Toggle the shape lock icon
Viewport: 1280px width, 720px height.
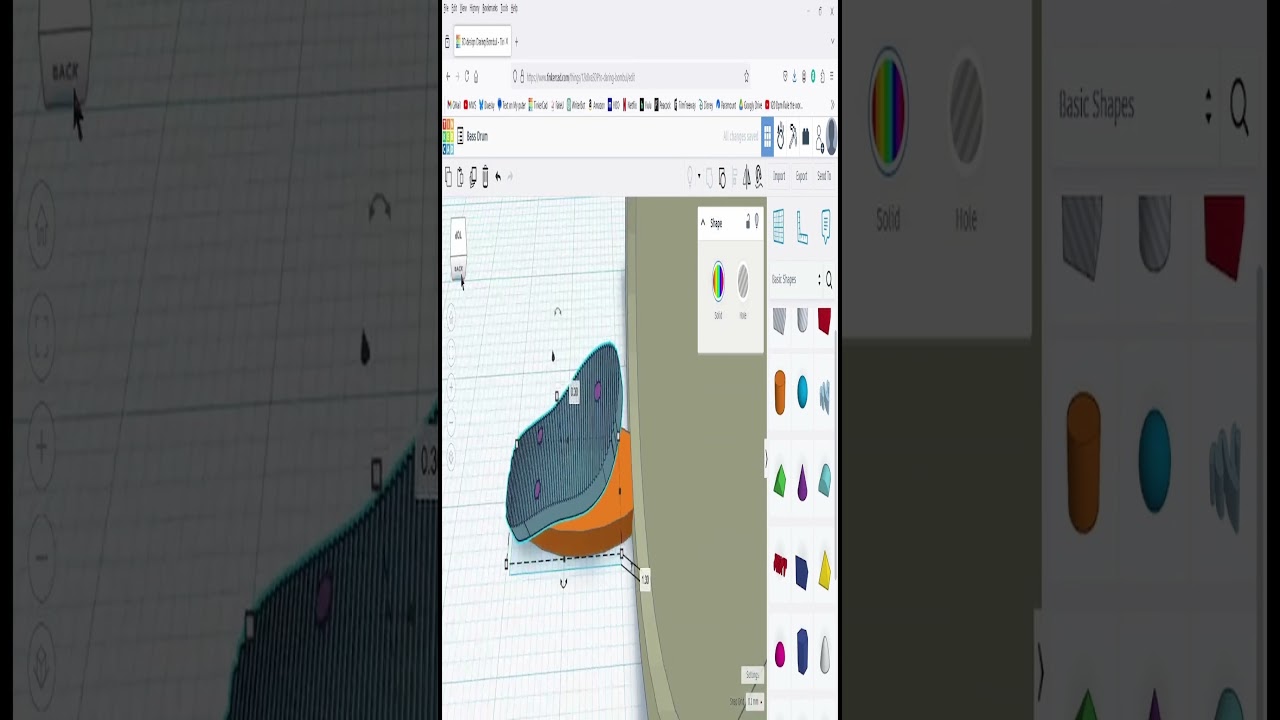747,223
